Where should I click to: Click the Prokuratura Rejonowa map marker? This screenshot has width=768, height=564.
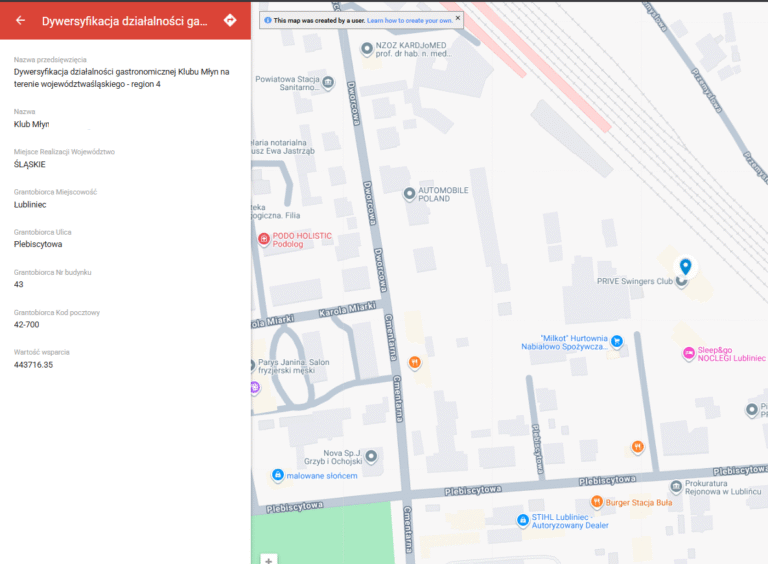pos(676,487)
